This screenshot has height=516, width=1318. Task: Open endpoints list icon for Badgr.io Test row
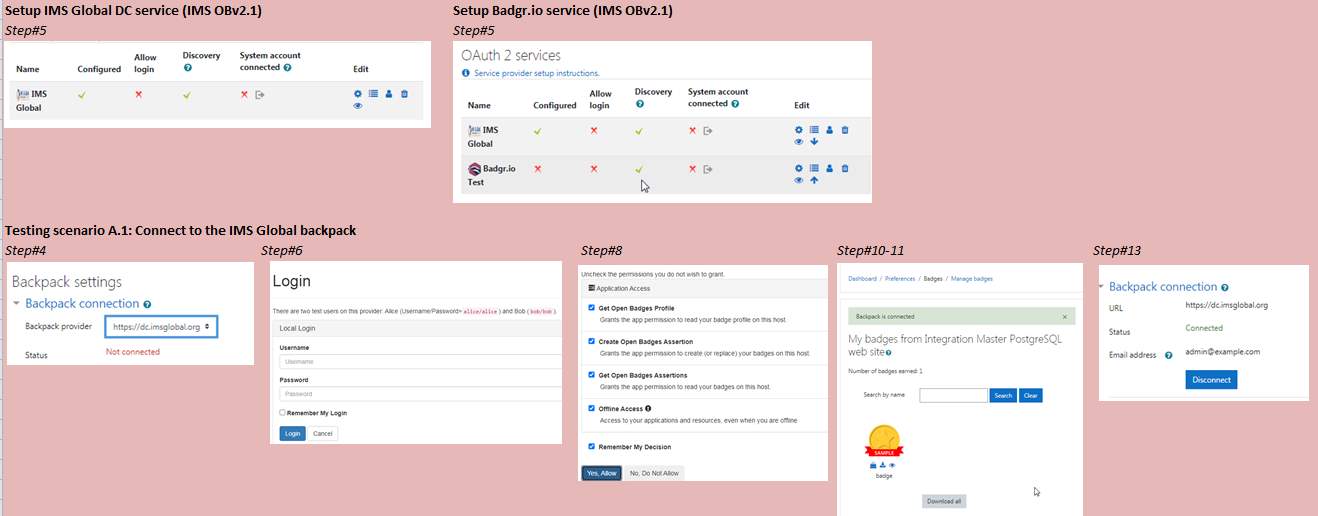(814, 168)
